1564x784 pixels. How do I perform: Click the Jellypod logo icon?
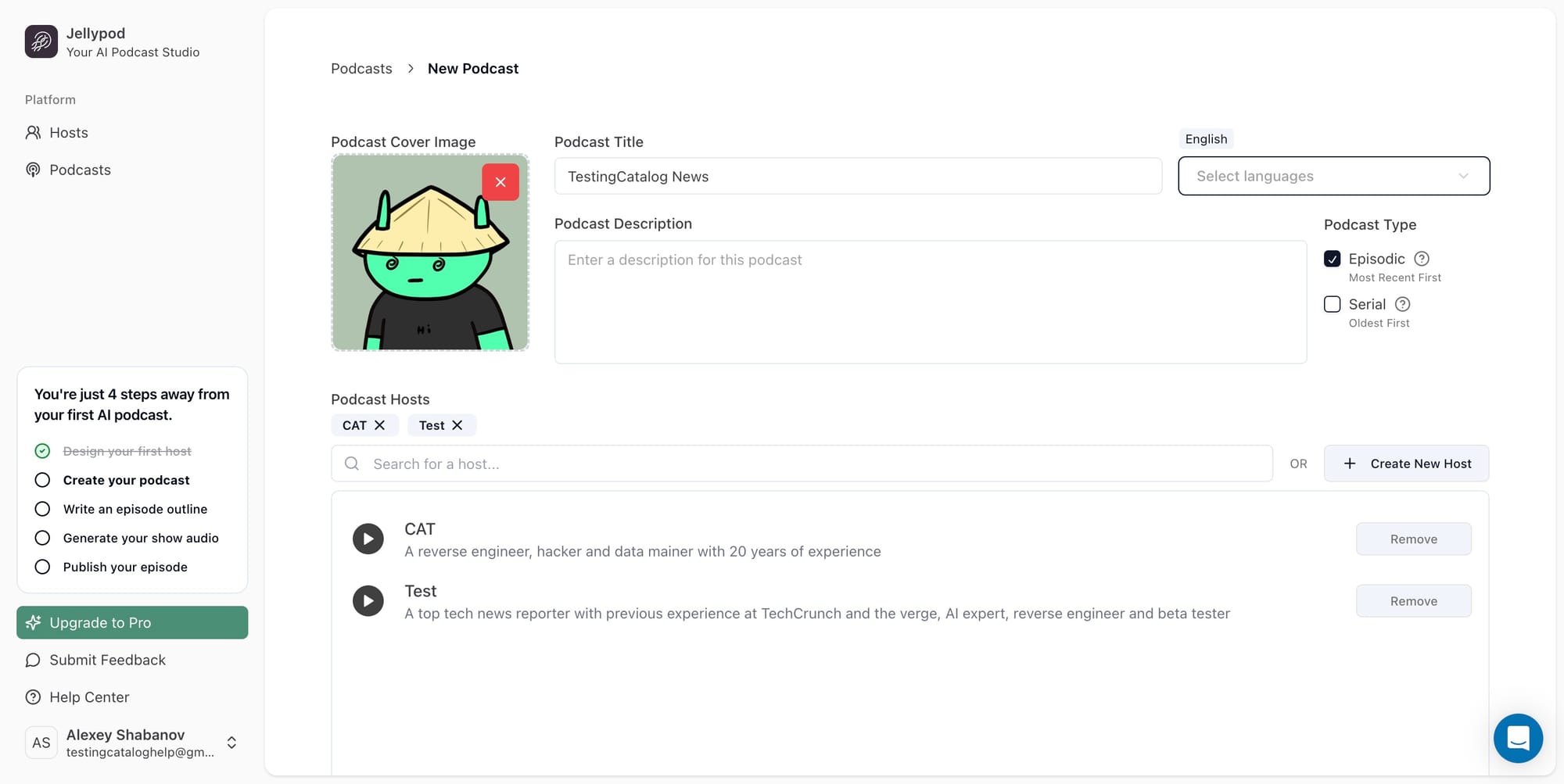pos(41,41)
